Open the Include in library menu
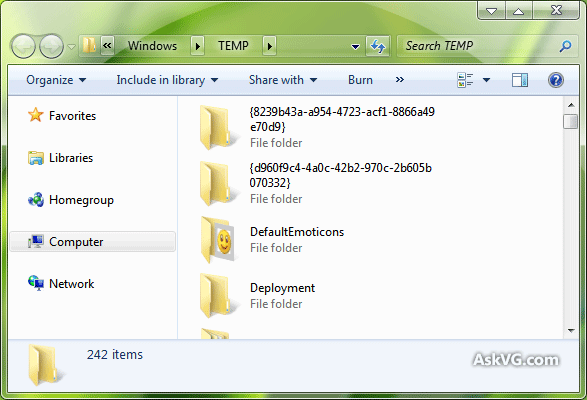Screen dimensions: 587x400 pos(167,80)
